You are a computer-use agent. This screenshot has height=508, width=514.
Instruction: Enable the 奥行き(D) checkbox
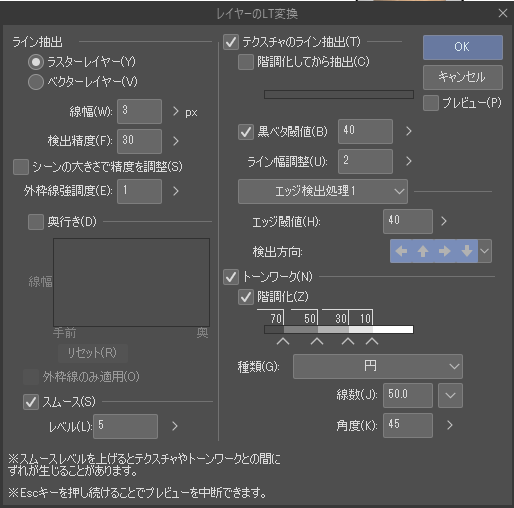click(36, 222)
